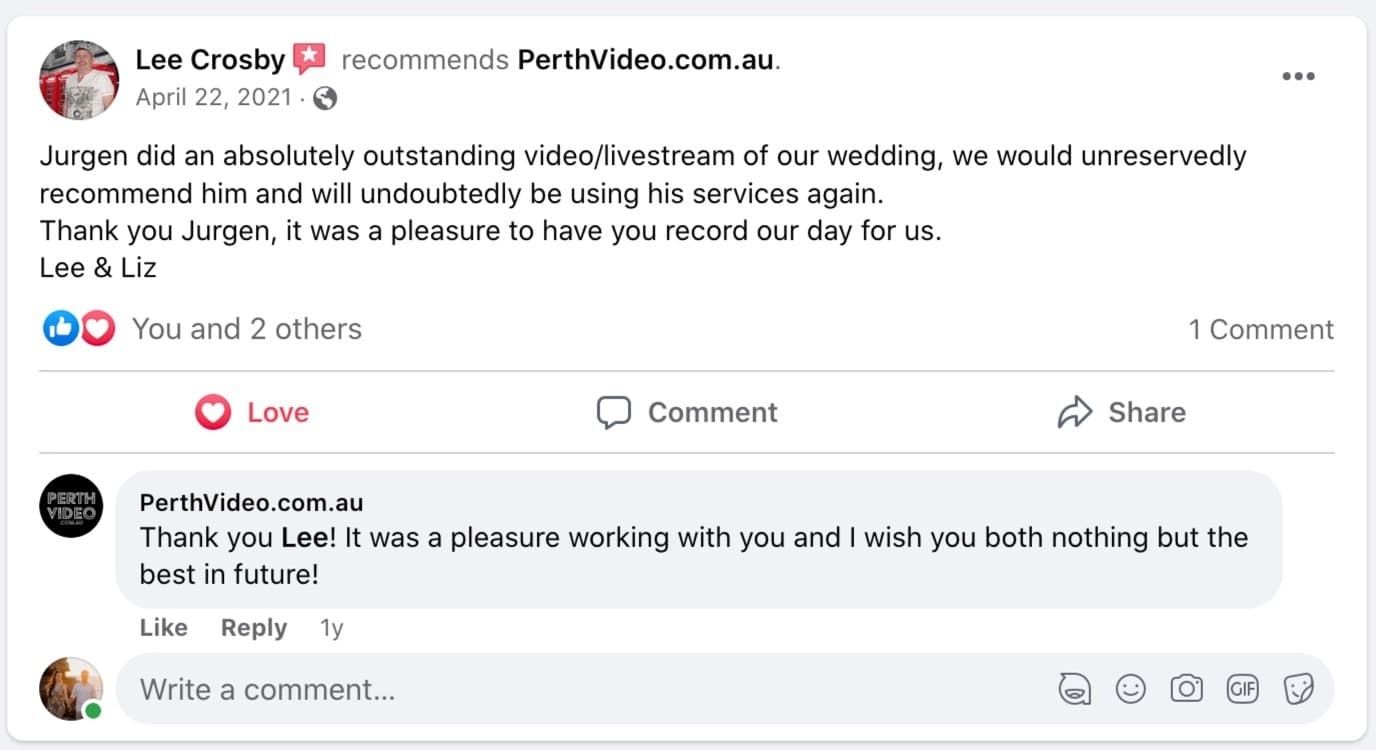Viewport: 1376px width, 750px height.
Task: Open the PerthVideo.com.au page link in header
Action: pyautogui.click(x=645, y=60)
